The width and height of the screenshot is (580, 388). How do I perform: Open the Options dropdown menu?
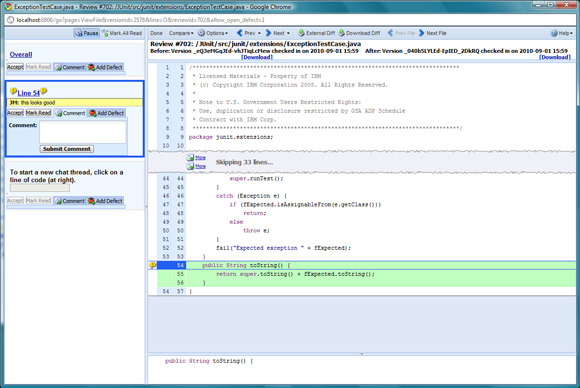(213, 33)
